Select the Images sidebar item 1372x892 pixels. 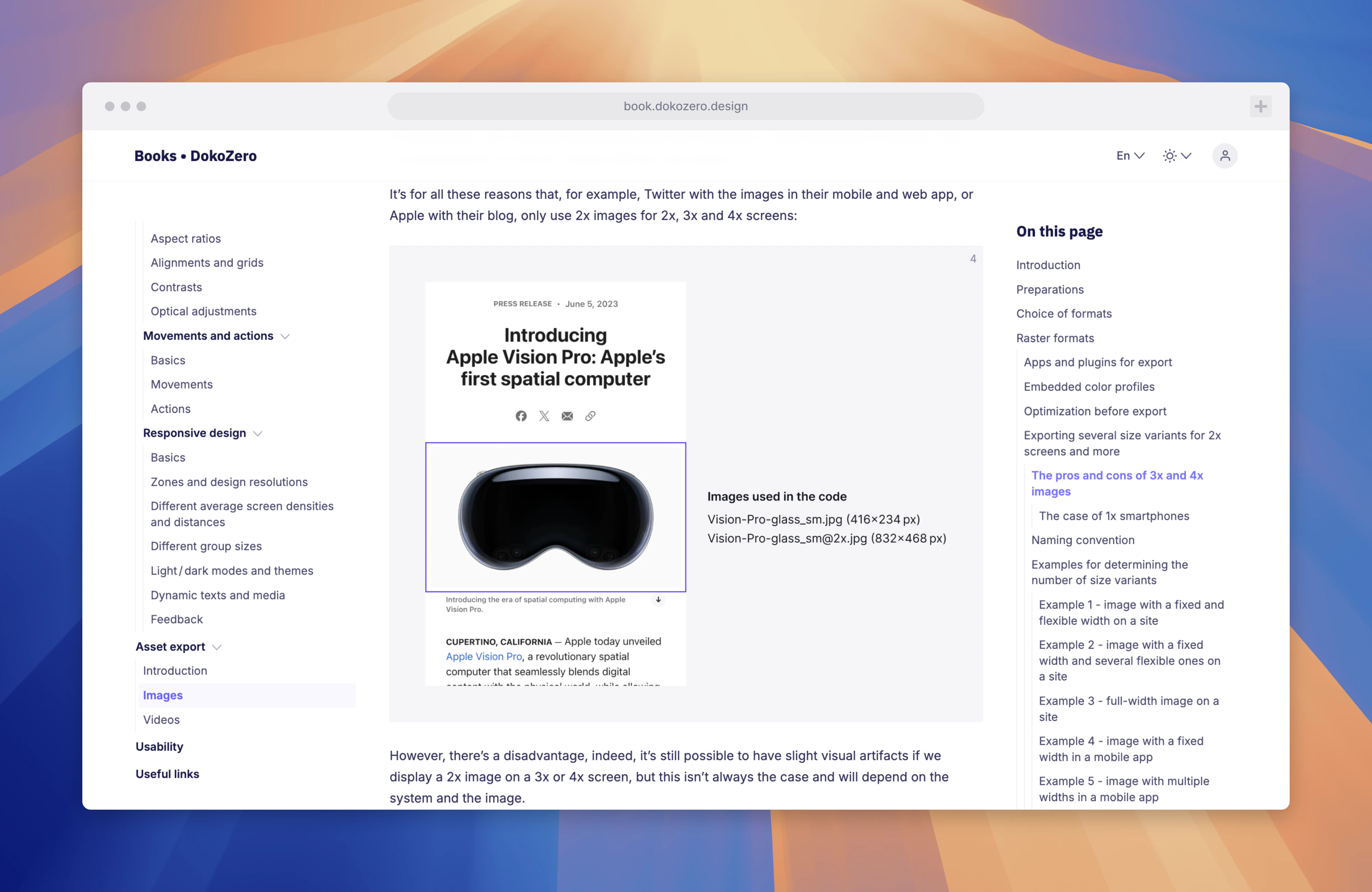tap(248, 695)
